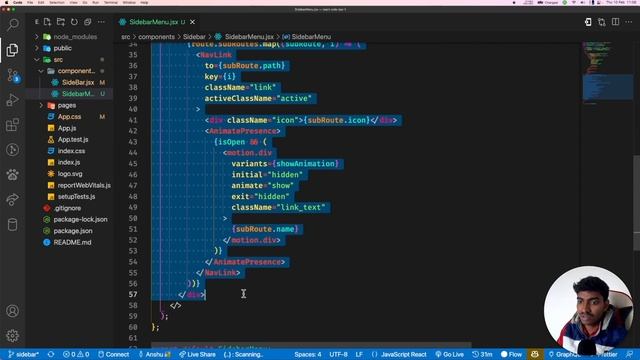Click errors and warnings count in status bar
Image resolution: width=640 pixels, height=360 pixels.
click(76, 354)
